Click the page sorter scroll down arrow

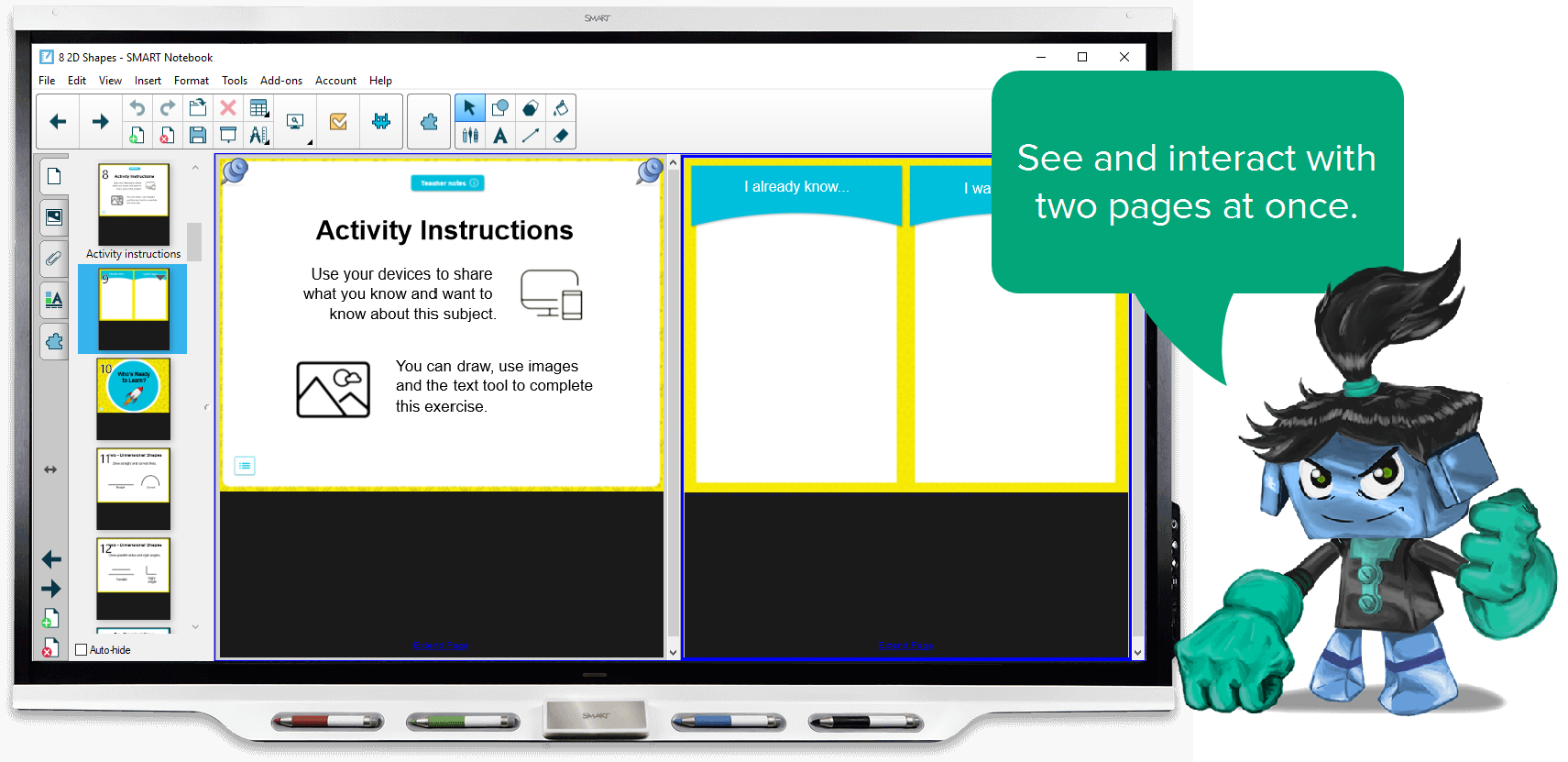click(x=195, y=627)
